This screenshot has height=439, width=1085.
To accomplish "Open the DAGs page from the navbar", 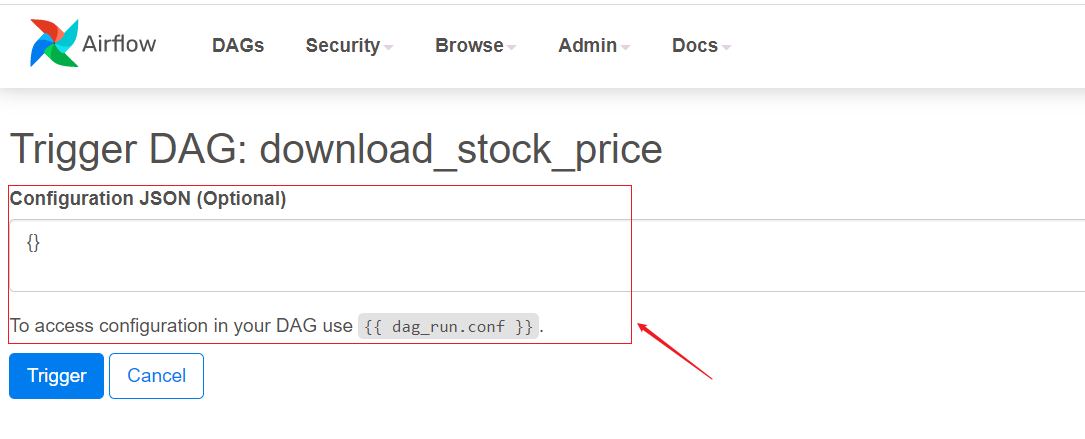I will [238, 46].
